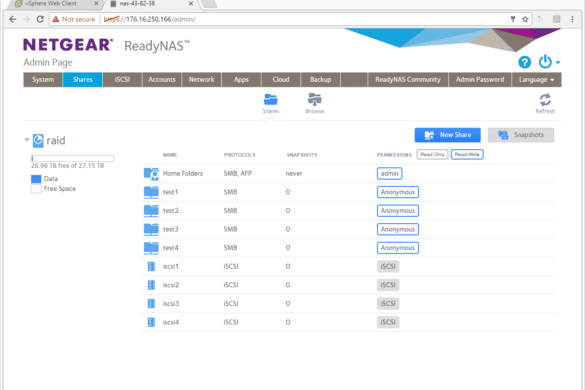Go to the Network tab
This screenshot has height=390, width=585.
[x=201, y=79]
